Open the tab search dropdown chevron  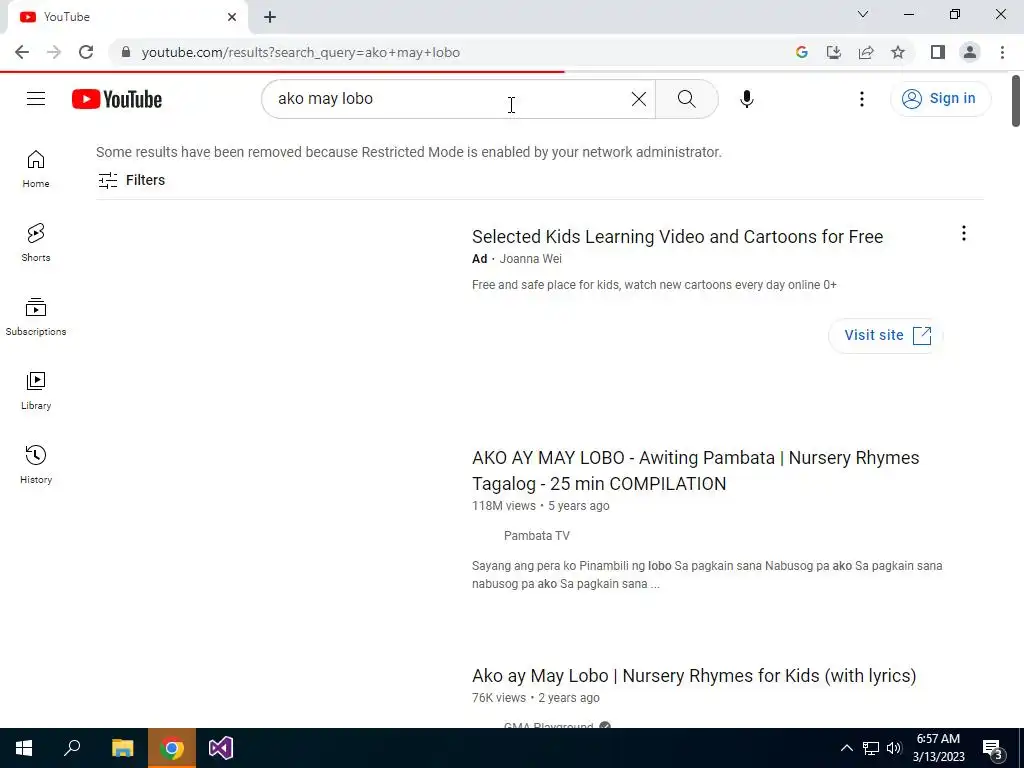[x=863, y=14]
